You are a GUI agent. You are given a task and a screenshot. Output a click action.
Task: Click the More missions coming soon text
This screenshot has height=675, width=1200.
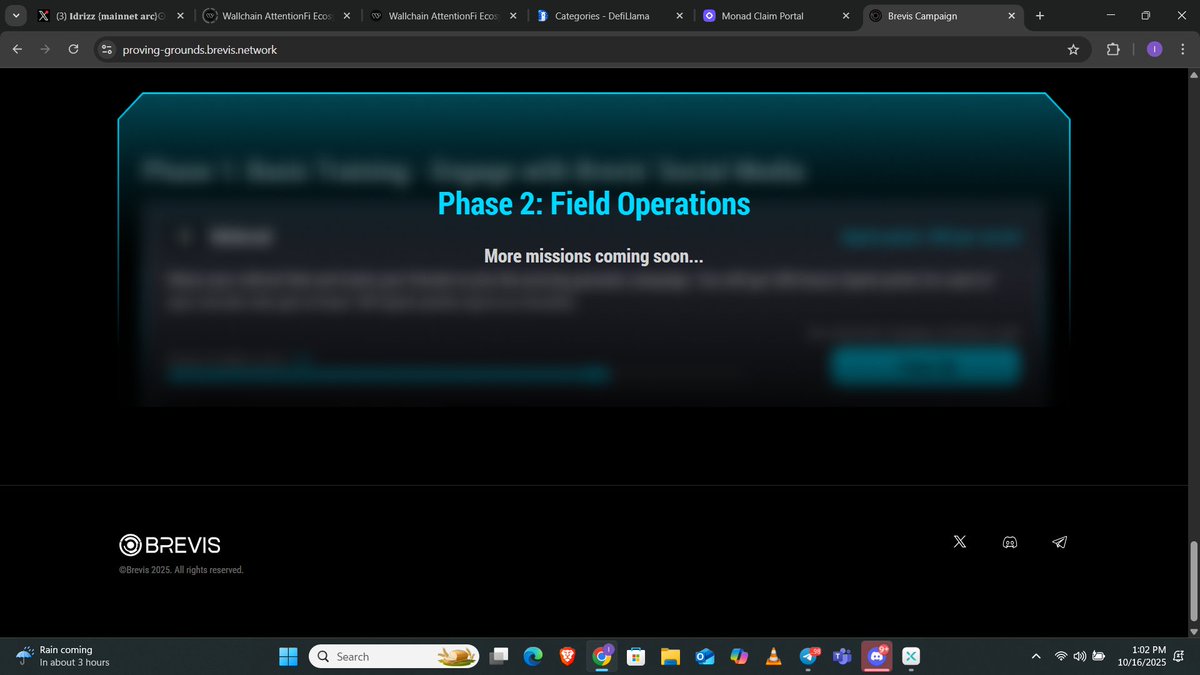594,256
